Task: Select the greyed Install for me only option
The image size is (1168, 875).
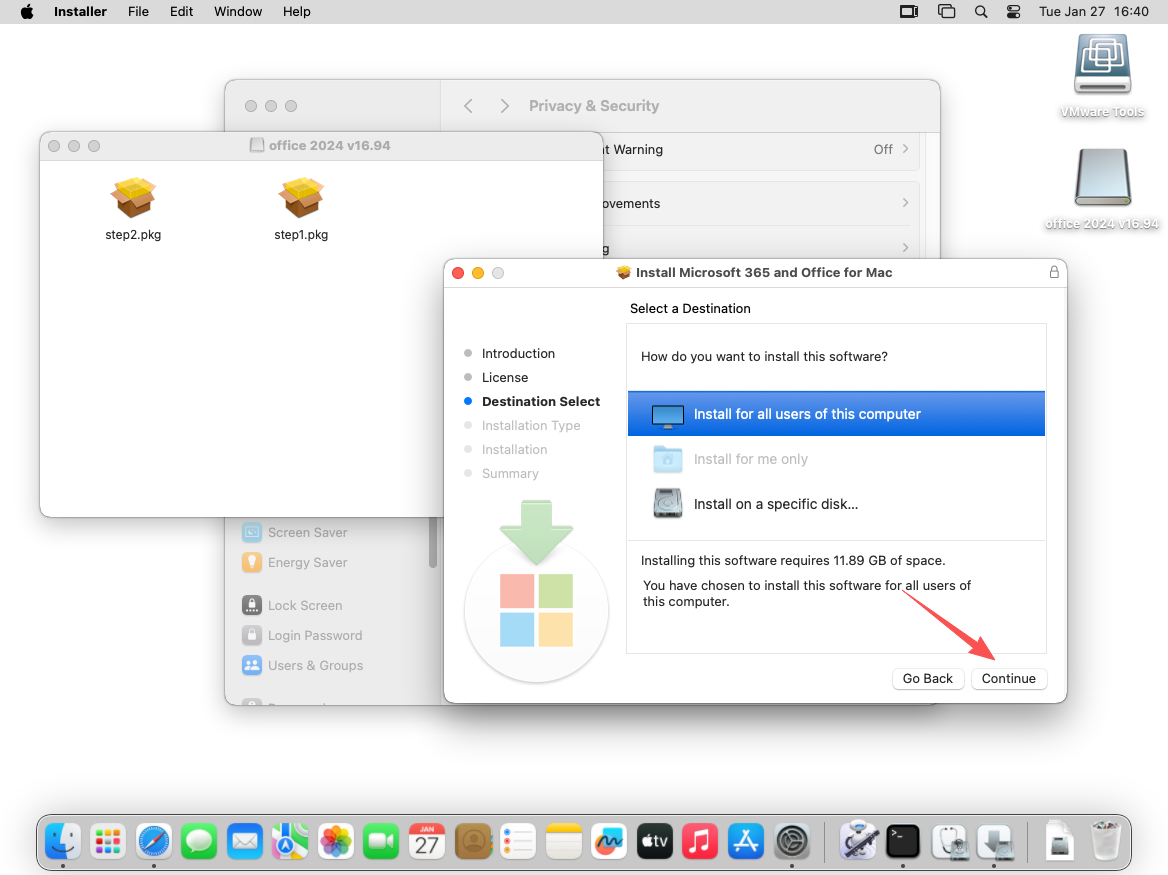Action: tap(750, 459)
